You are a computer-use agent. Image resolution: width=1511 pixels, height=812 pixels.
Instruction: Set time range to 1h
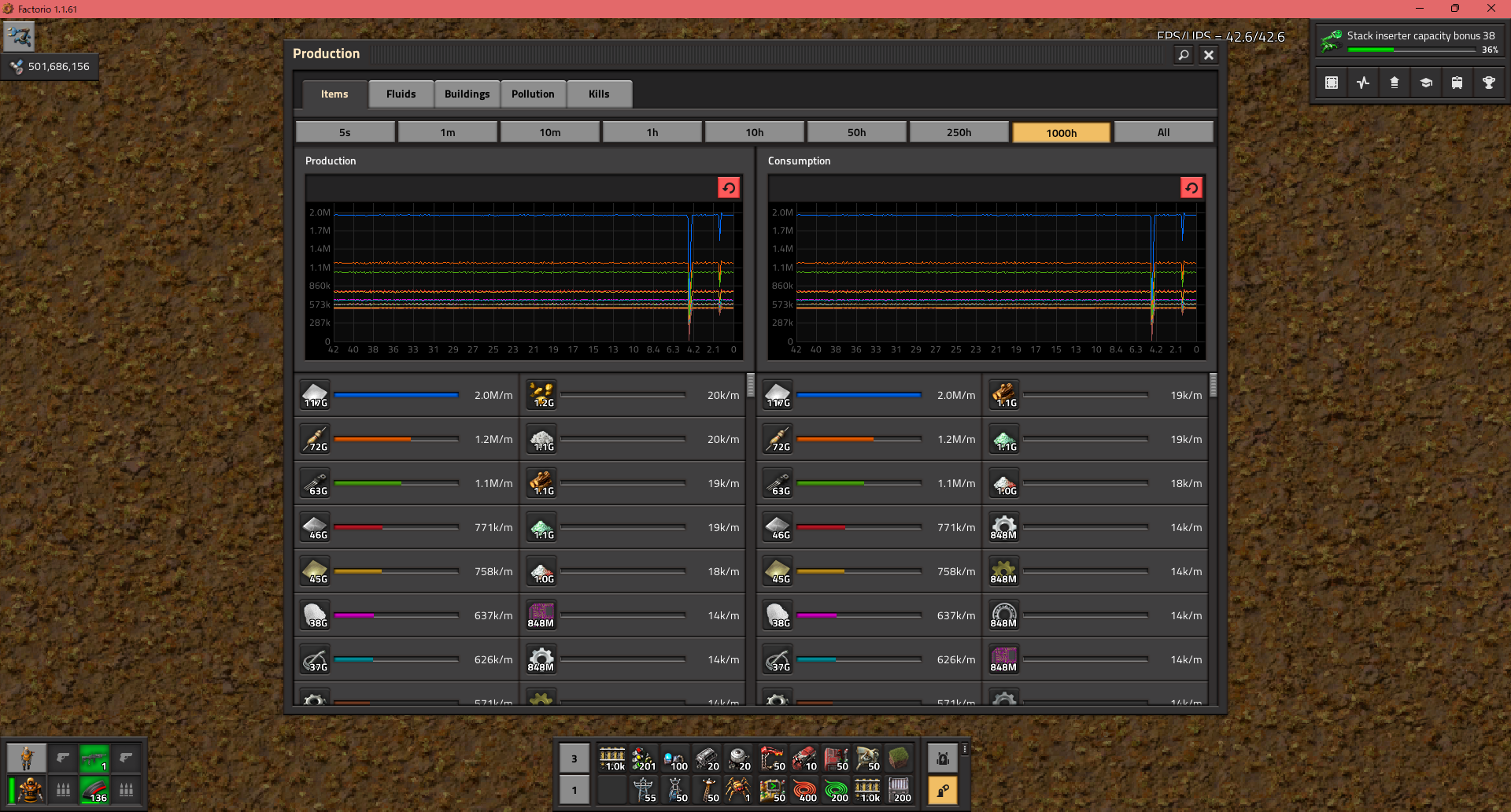tap(652, 132)
